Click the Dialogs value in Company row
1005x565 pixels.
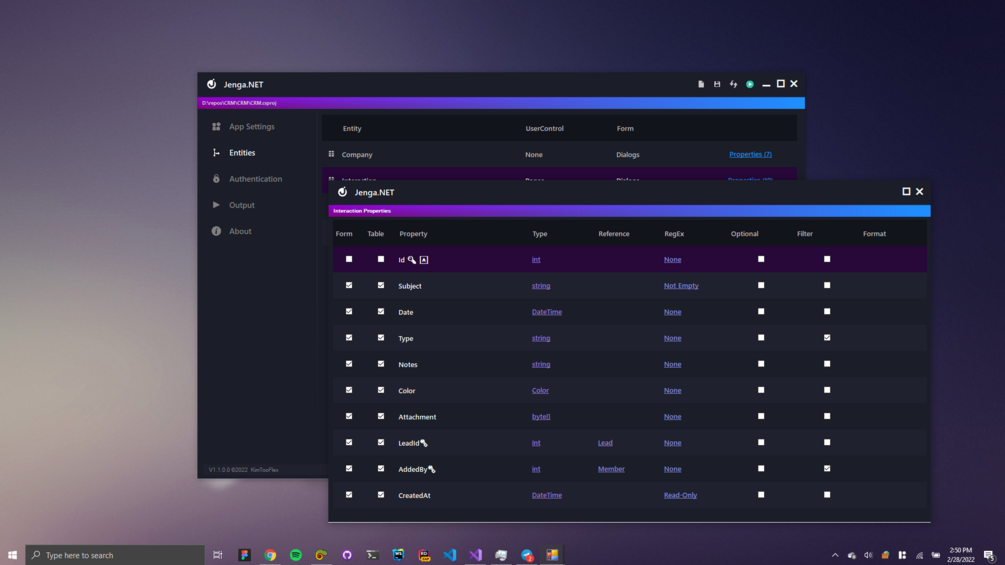[x=627, y=154]
